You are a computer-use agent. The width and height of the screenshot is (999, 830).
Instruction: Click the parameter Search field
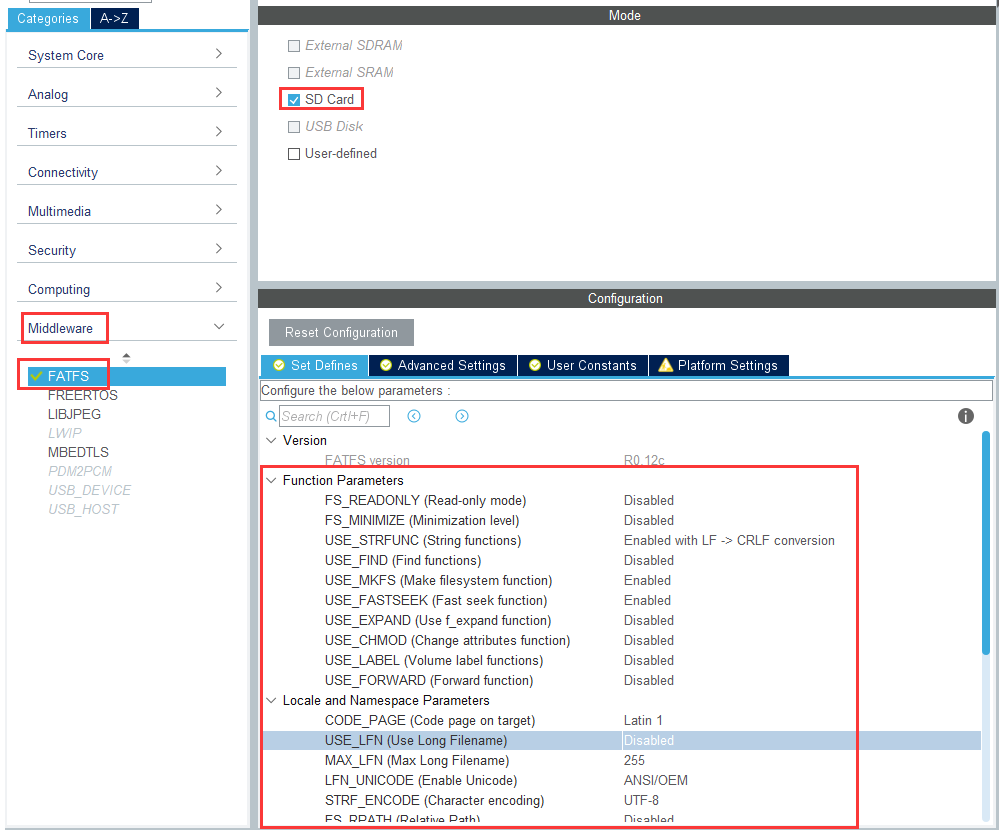[334, 416]
